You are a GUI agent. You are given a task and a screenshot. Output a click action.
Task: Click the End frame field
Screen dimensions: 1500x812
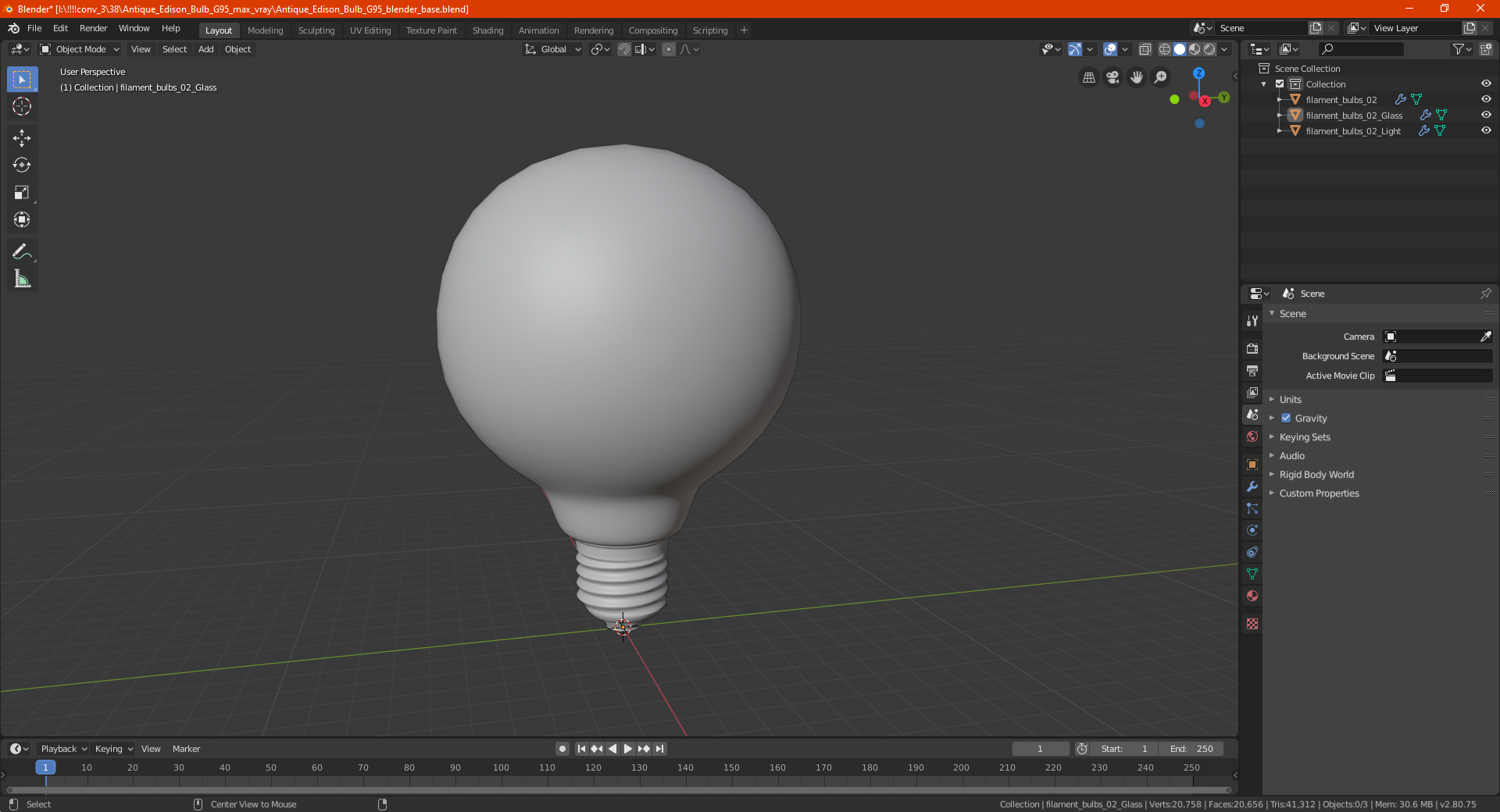click(1191, 749)
